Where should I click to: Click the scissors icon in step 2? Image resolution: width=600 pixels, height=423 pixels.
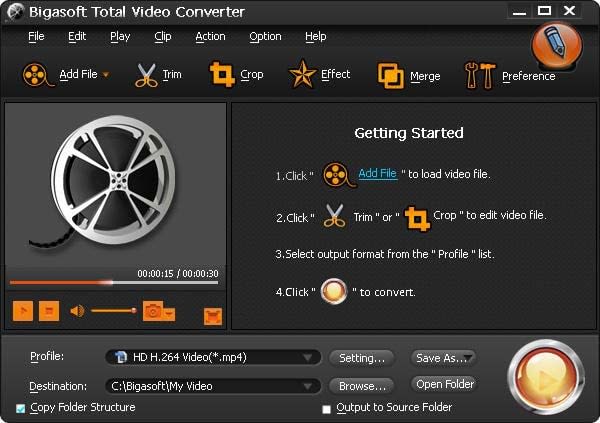[334, 216]
